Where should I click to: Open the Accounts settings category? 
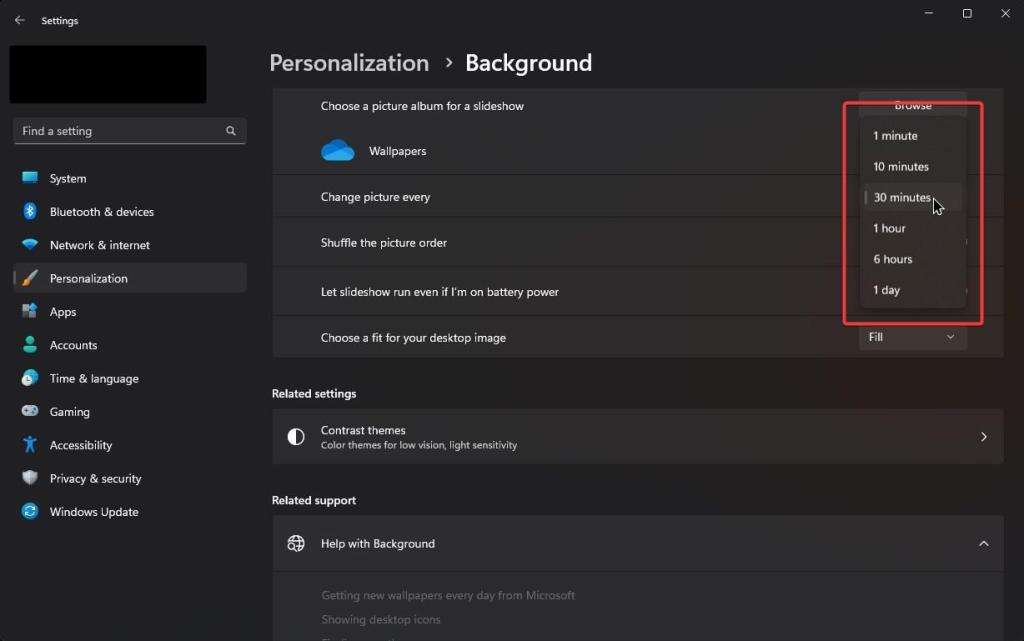129,345
